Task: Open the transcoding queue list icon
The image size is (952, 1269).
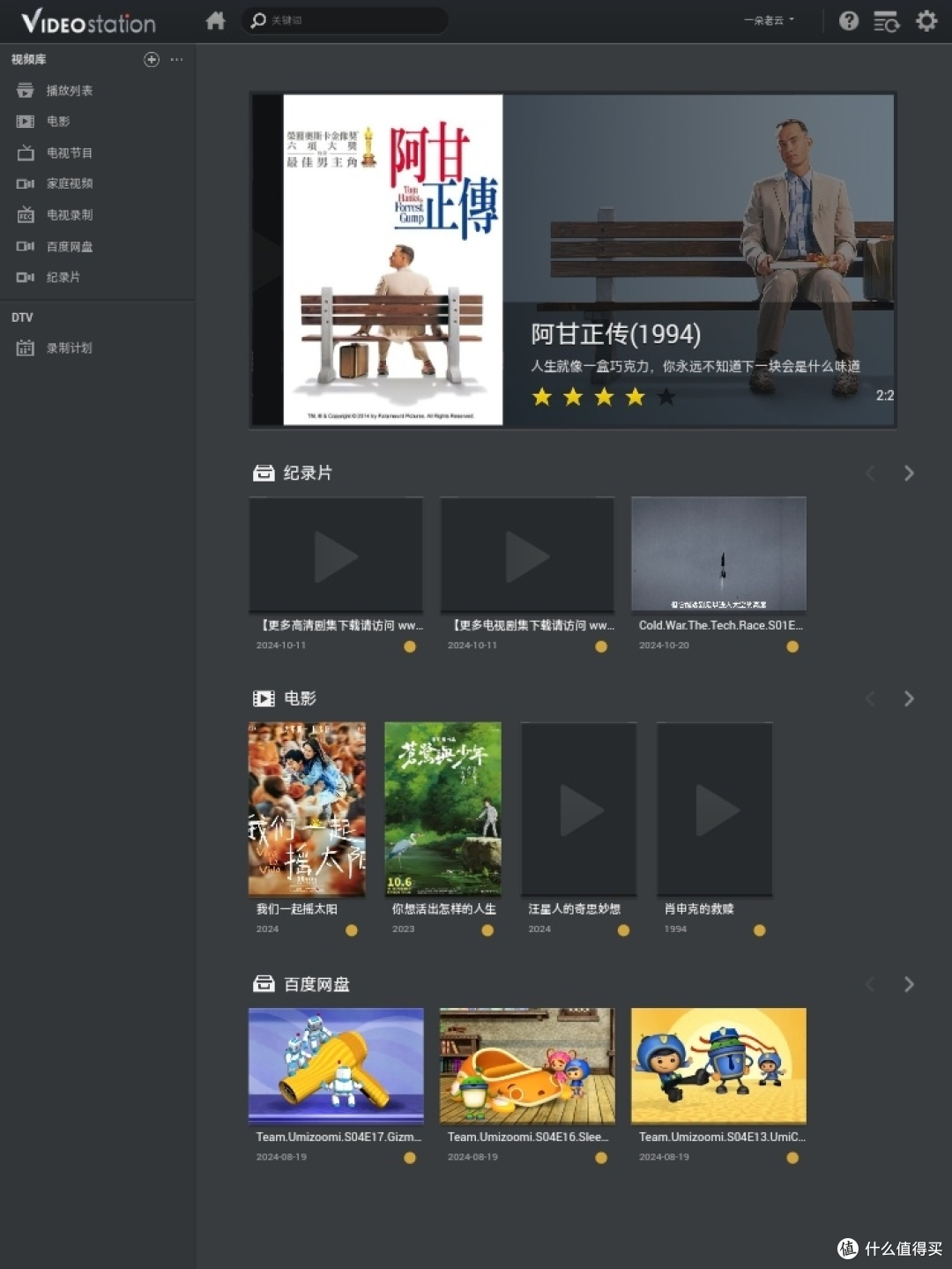Action: (x=886, y=21)
